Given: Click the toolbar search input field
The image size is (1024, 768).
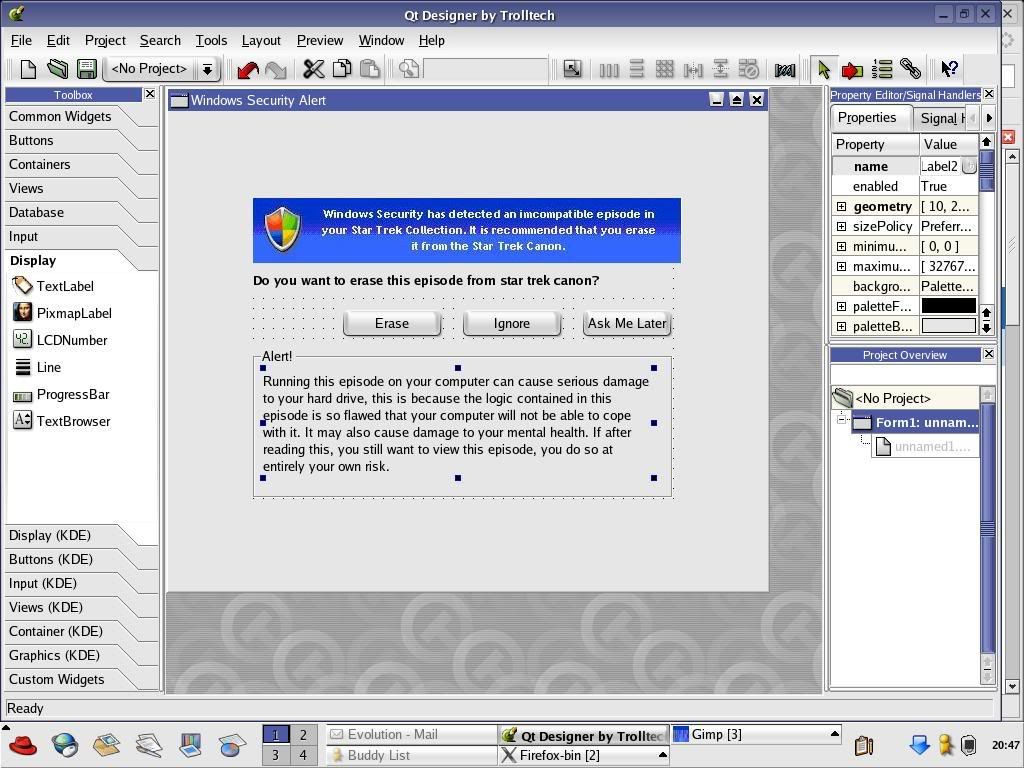Looking at the screenshot, I should click(485, 69).
